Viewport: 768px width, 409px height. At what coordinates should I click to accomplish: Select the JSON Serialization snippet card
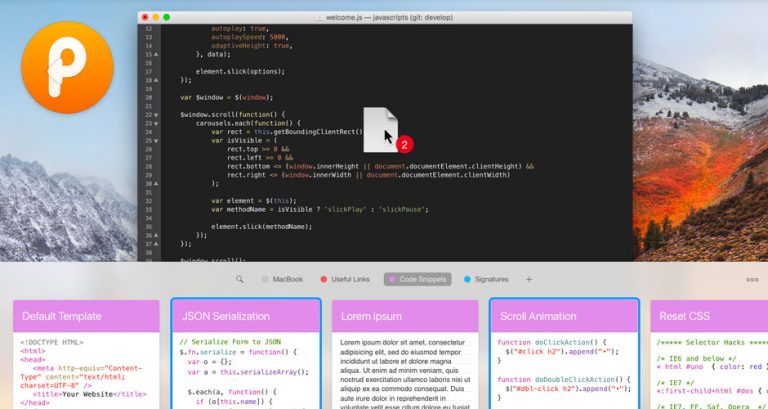coord(246,355)
